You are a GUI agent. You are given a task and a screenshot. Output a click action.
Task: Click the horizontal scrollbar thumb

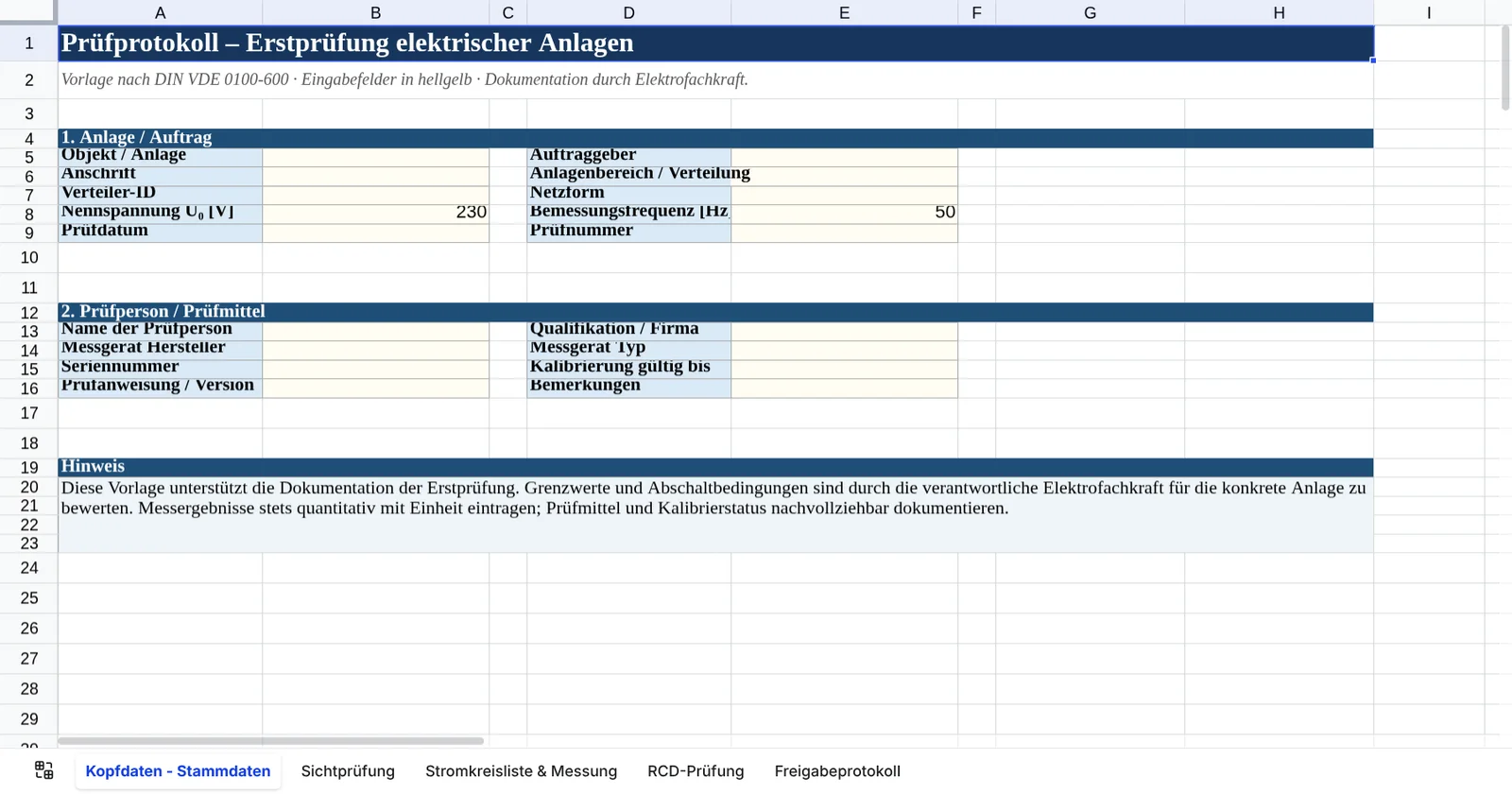271,741
